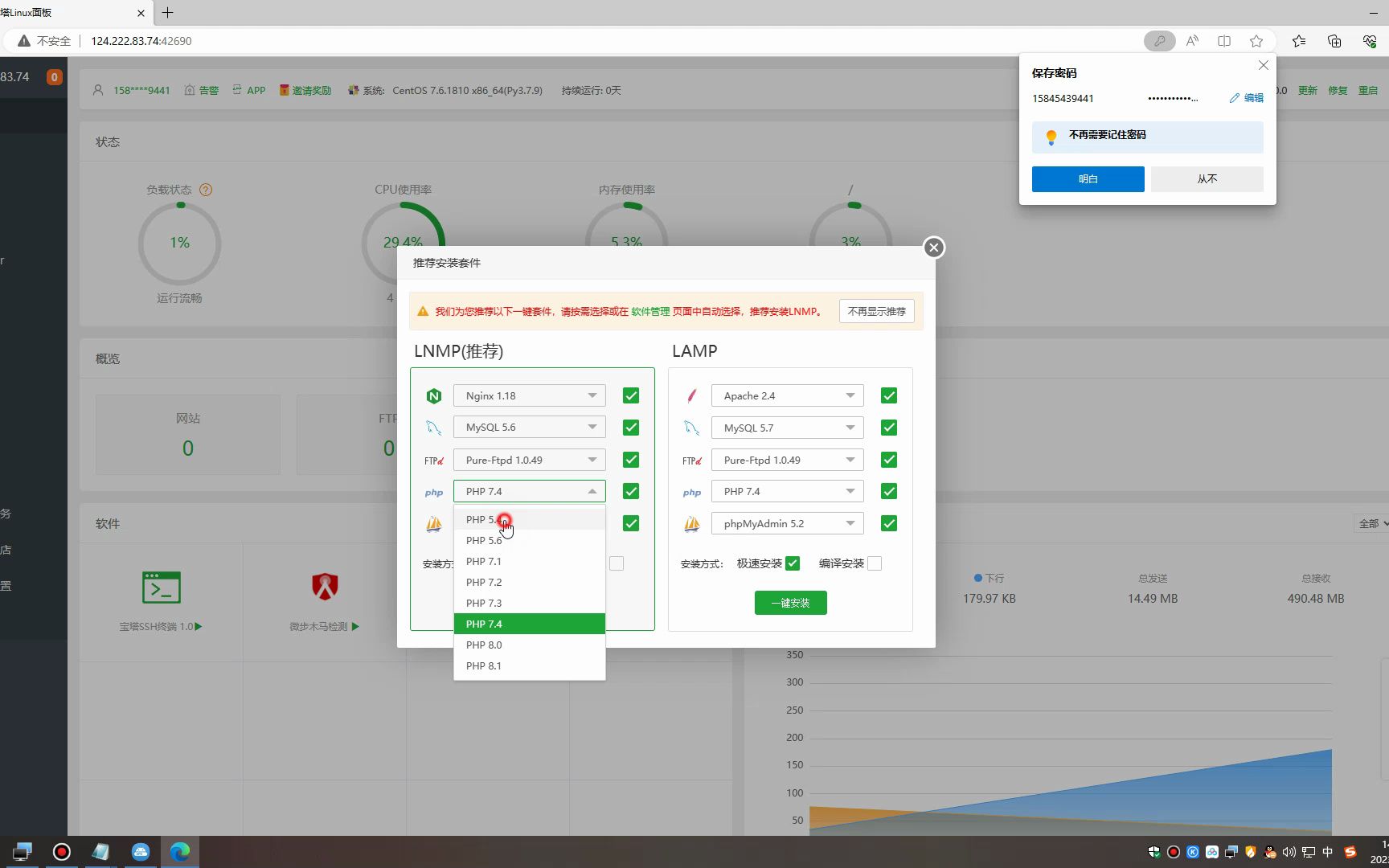Close the recommended install dialog
The width and height of the screenshot is (1389, 868).
pyautogui.click(x=933, y=248)
